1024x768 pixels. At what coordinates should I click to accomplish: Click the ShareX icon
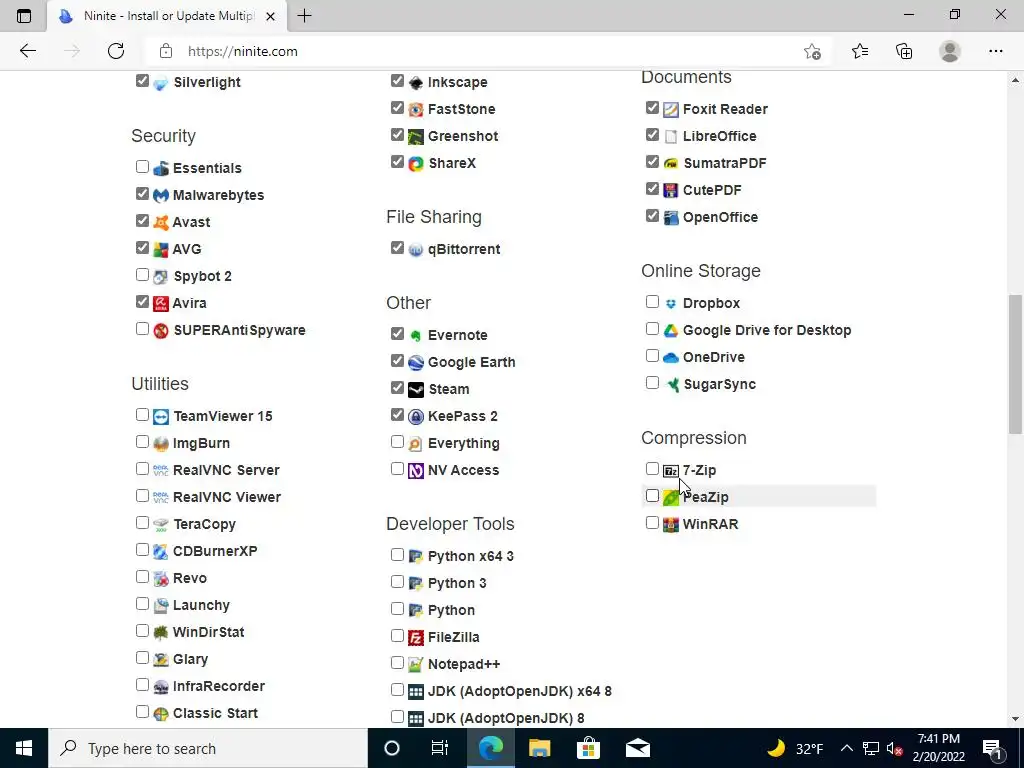416,163
